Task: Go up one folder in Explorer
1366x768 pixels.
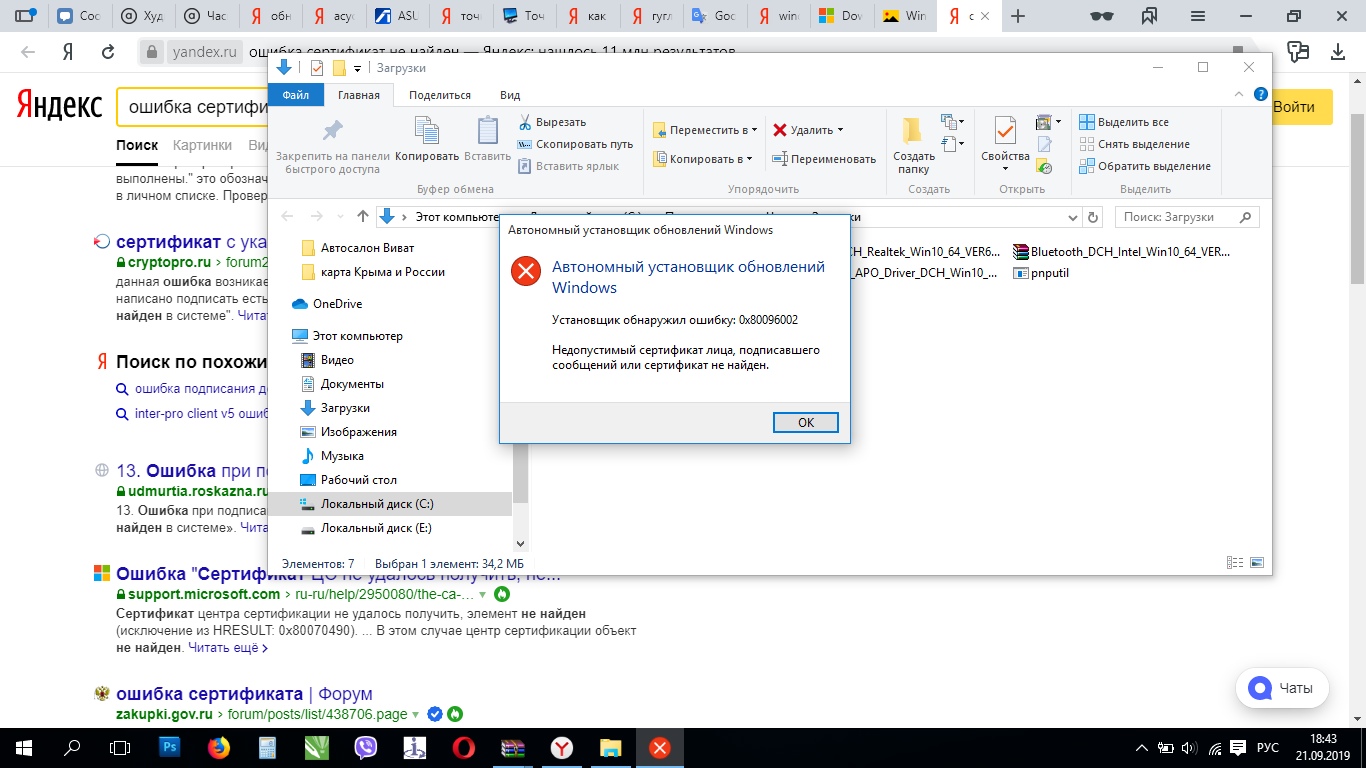Action: tap(362, 217)
